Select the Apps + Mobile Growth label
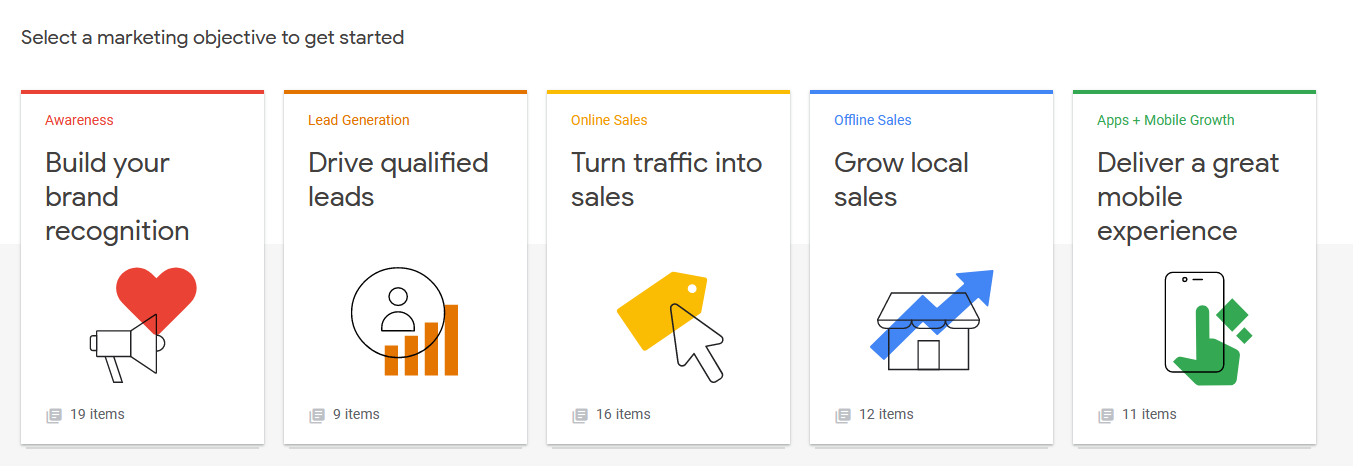Screen dimensions: 1353x466 tap(1166, 120)
